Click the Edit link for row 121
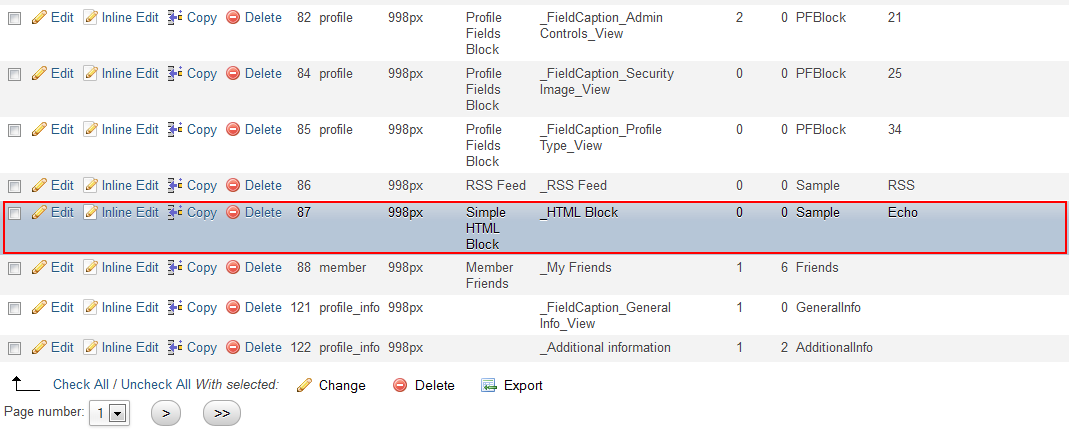1069x434 pixels. [x=62, y=308]
